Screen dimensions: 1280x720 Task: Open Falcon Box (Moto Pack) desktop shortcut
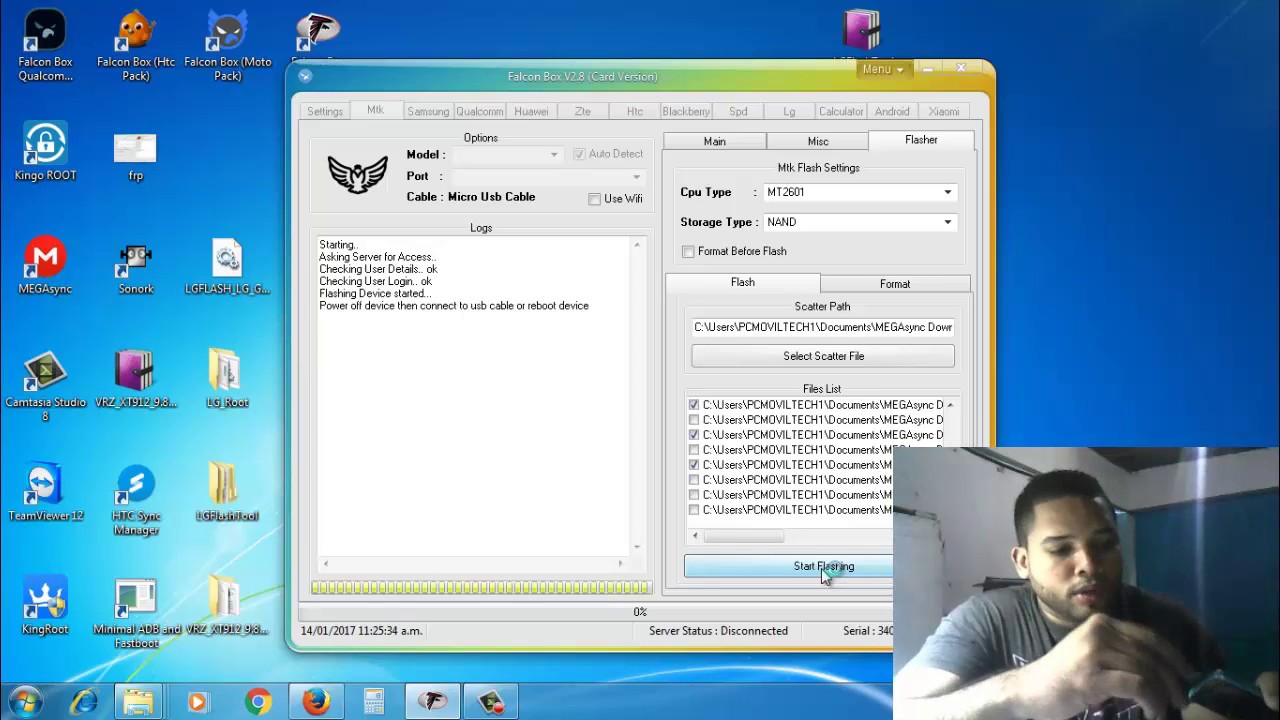pyautogui.click(x=227, y=46)
